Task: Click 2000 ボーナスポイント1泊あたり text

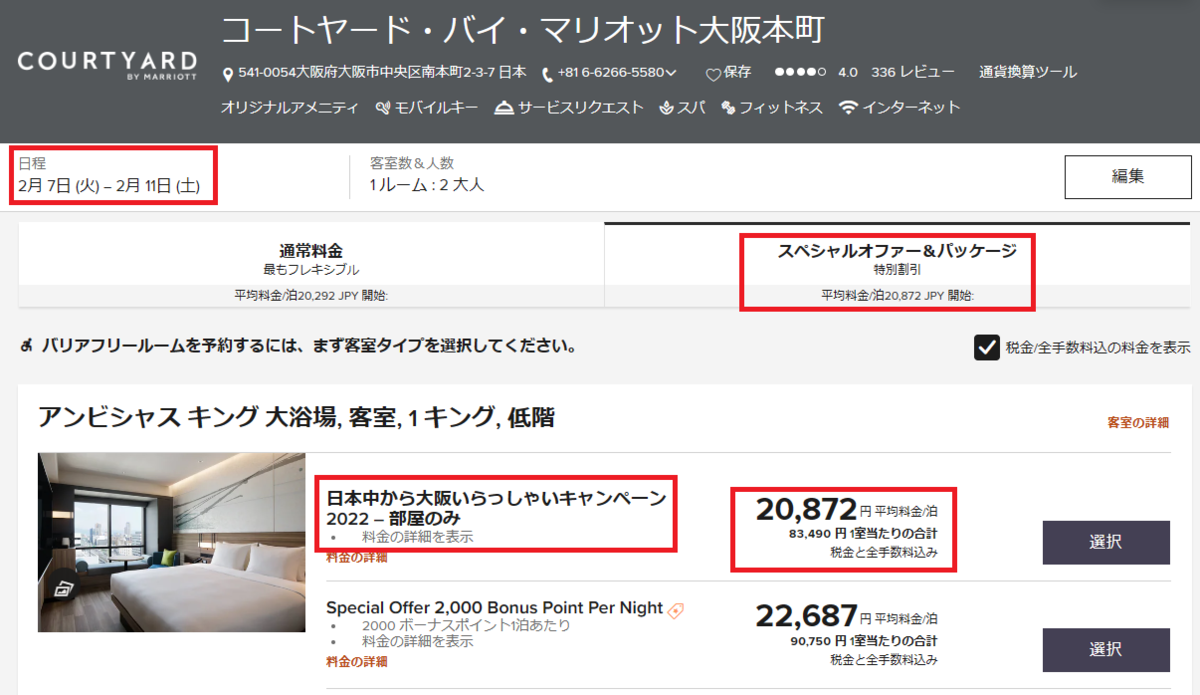Action: pyautogui.click(x=466, y=626)
